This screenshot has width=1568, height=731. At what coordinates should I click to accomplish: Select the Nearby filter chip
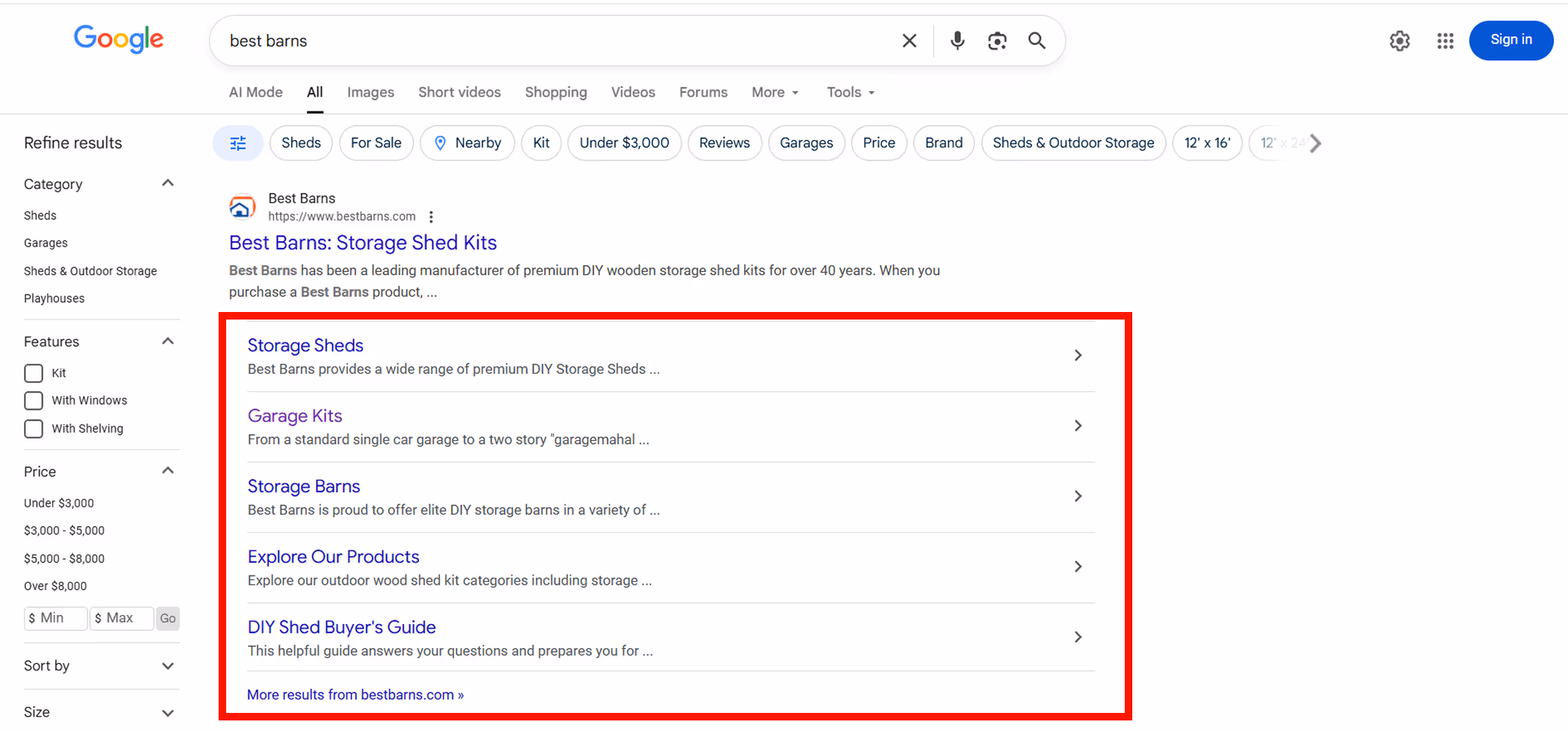coord(467,143)
